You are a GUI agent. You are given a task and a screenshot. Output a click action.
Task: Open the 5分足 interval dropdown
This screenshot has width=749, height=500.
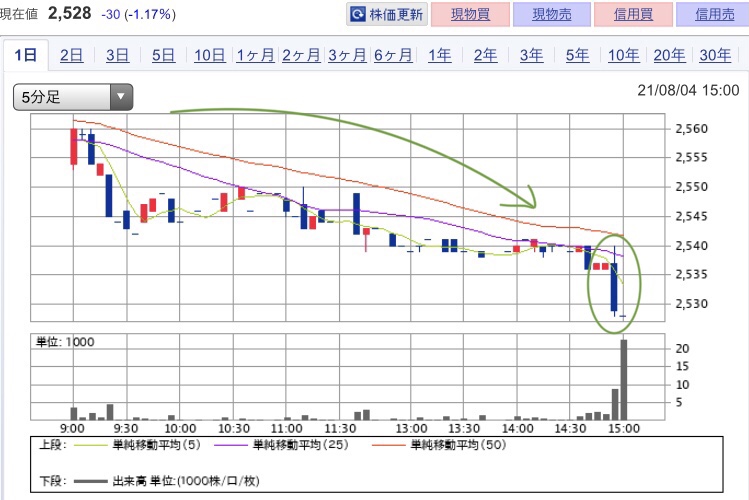coord(73,97)
